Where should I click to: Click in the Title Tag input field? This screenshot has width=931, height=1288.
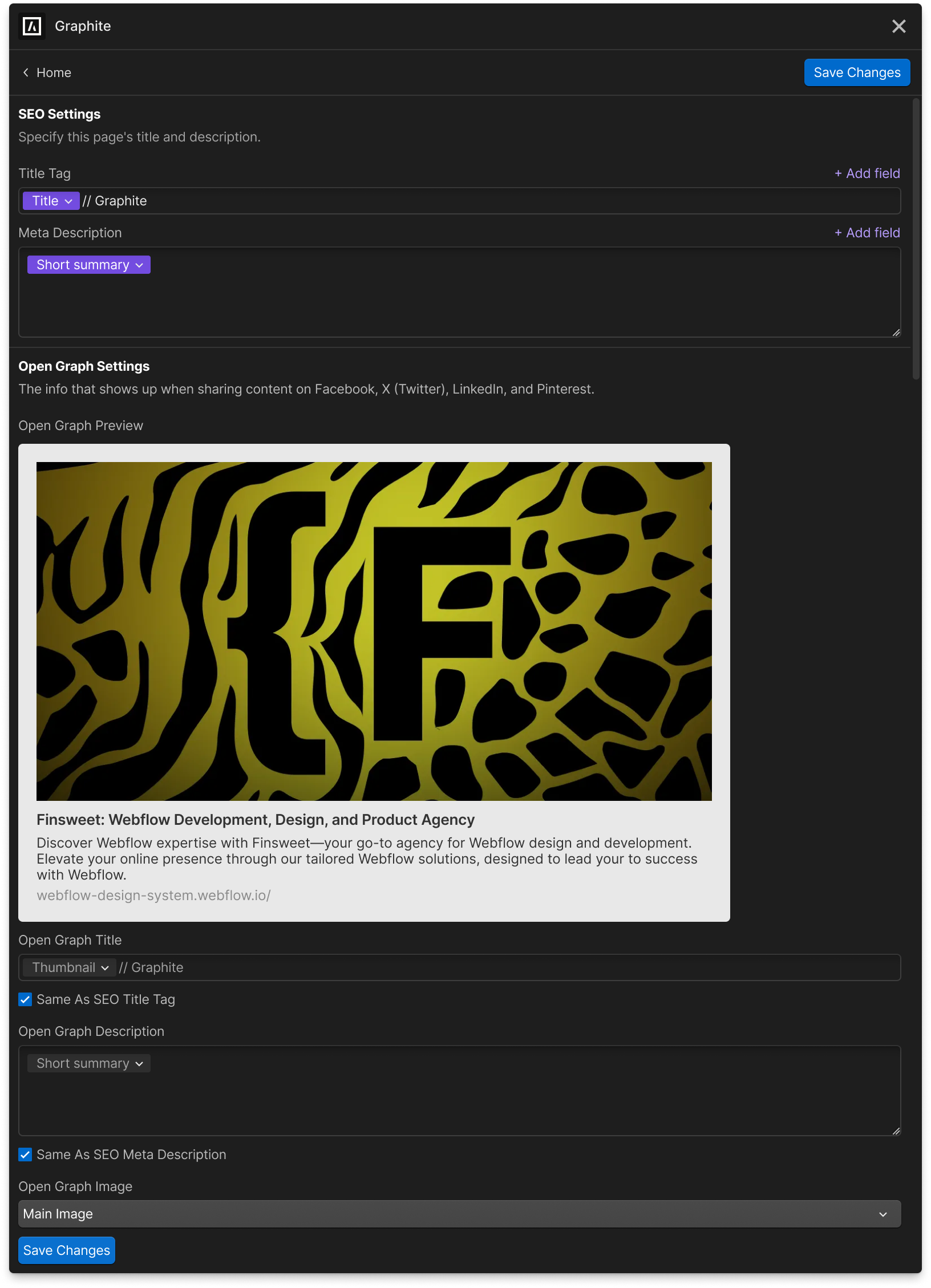460,201
